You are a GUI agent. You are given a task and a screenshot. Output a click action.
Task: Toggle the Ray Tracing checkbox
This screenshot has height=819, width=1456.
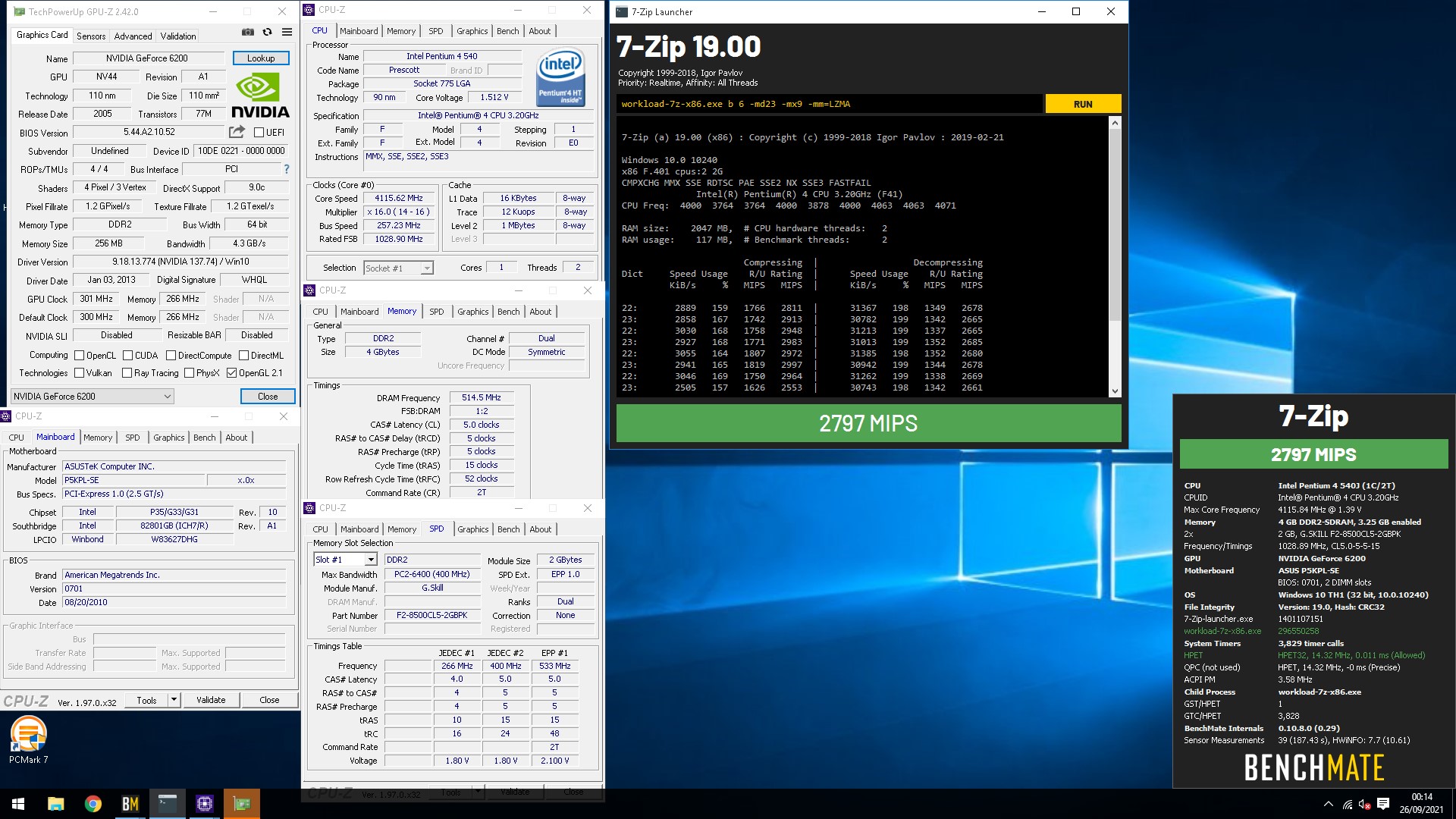(127, 373)
